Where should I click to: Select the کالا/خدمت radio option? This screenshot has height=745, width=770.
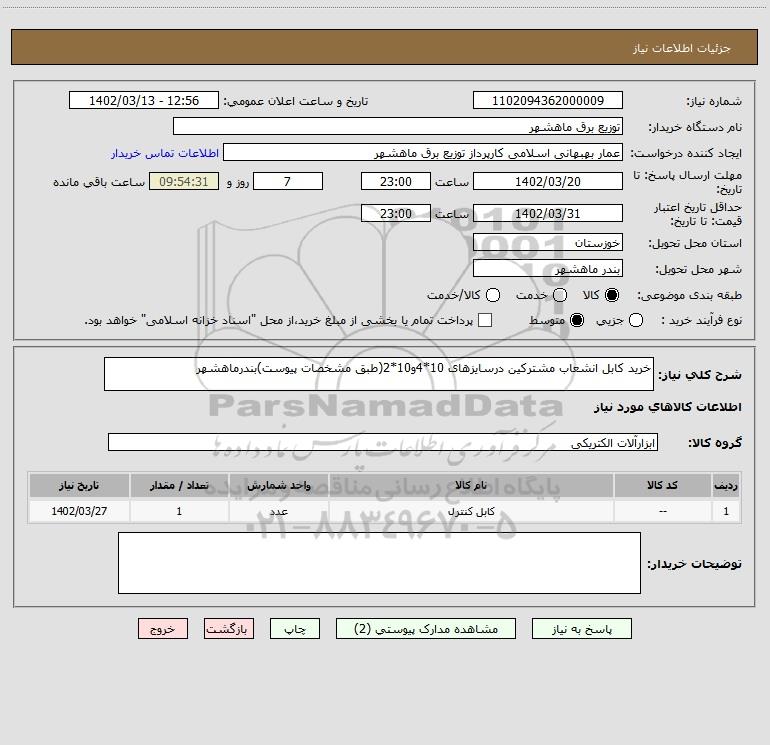tap(493, 295)
